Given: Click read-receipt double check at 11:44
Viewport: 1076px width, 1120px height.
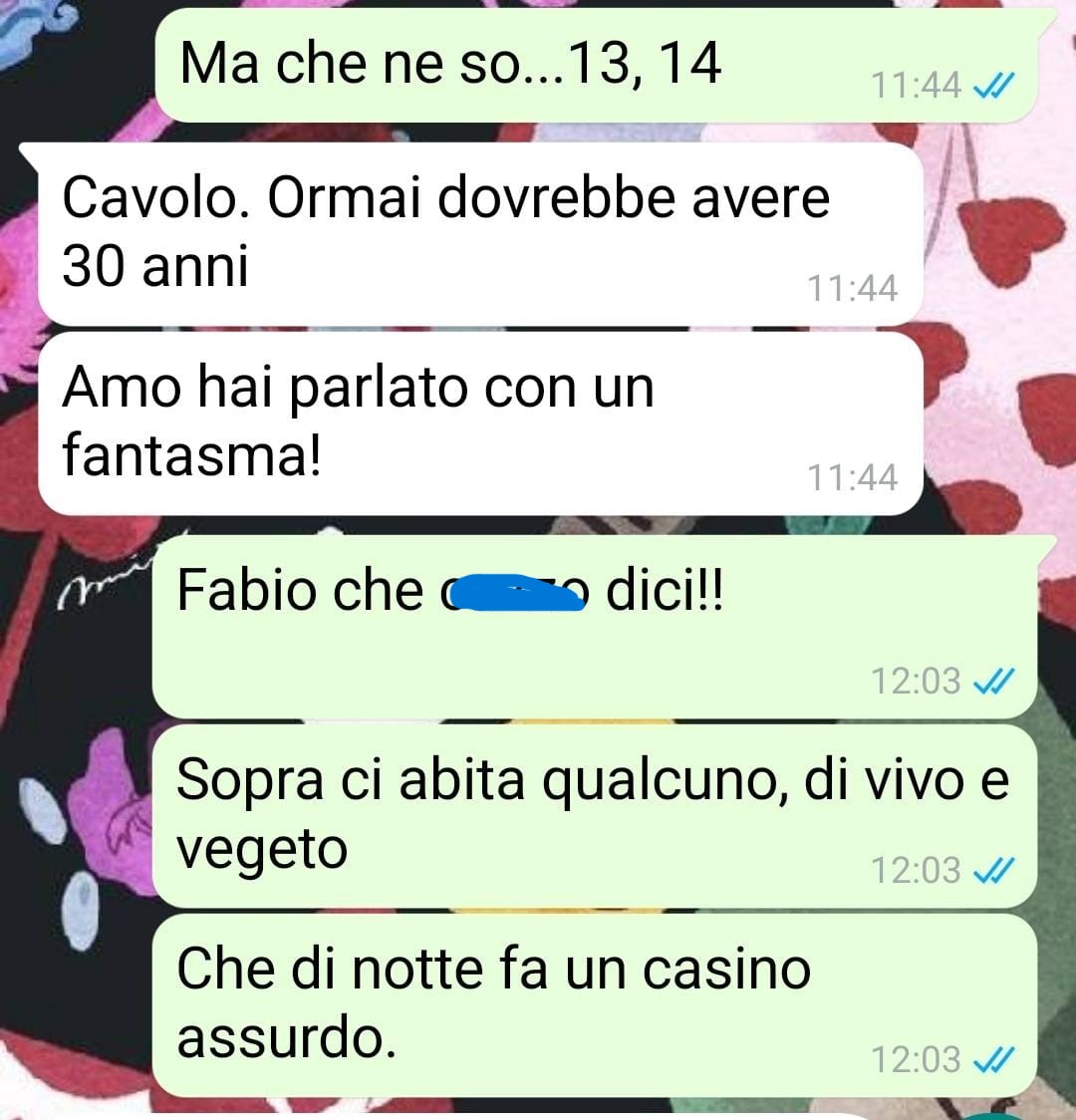Looking at the screenshot, I should pos(994,87).
